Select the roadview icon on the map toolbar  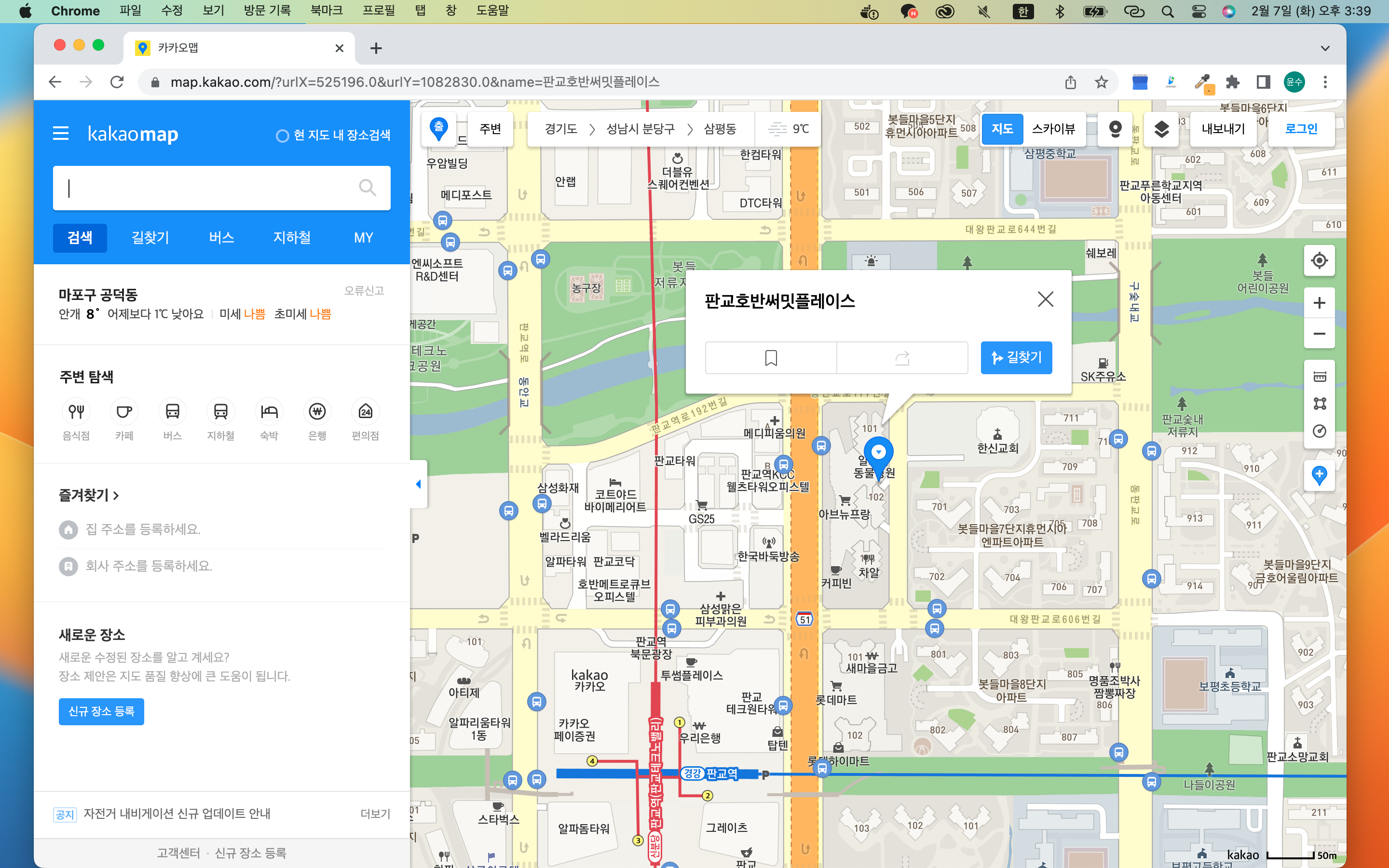(1115, 130)
